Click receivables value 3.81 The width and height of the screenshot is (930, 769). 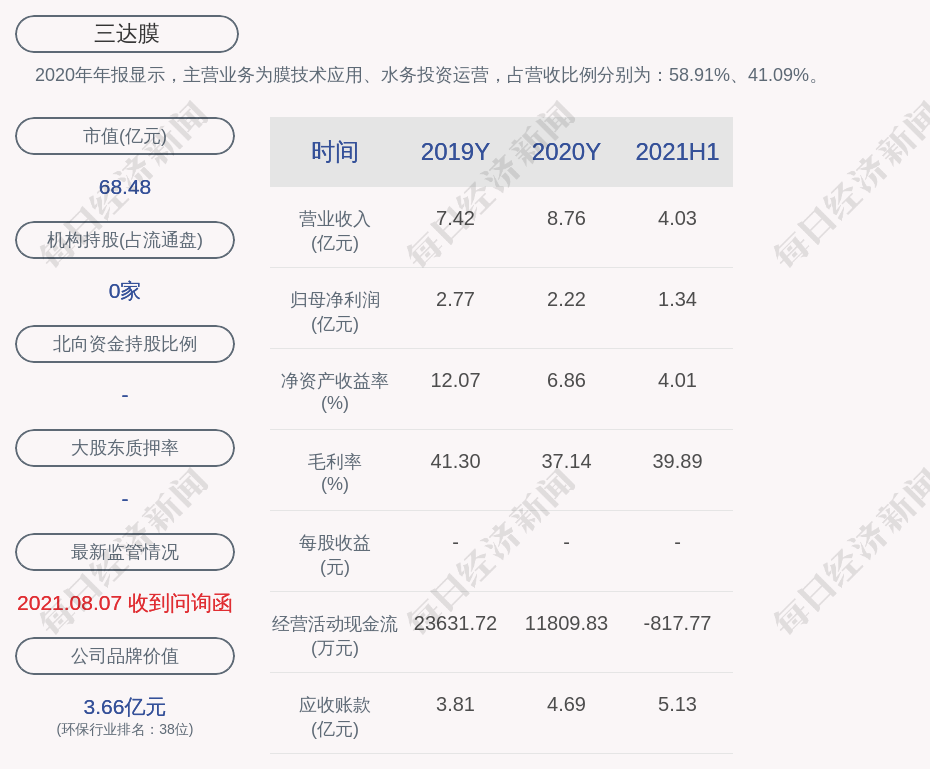coord(455,704)
